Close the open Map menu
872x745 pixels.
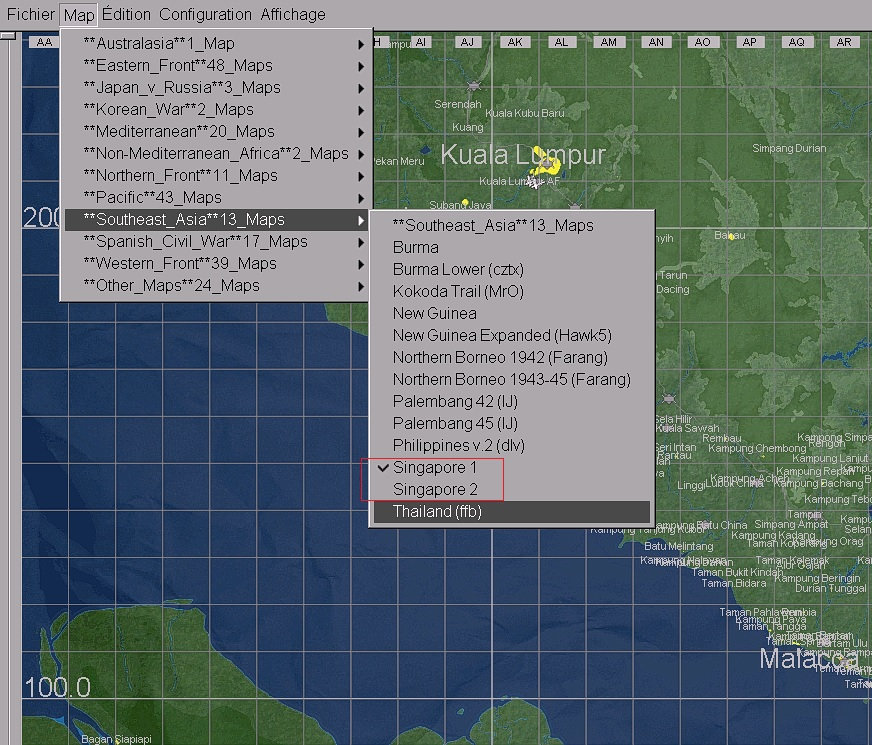click(79, 14)
